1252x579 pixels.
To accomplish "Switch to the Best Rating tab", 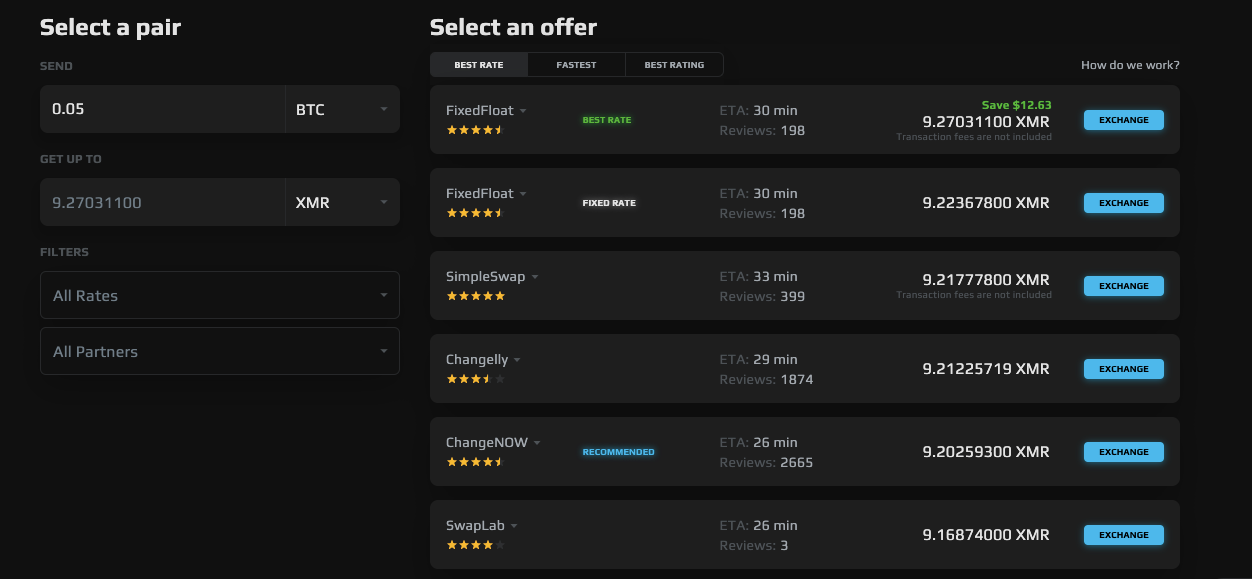I will [x=674, y=65].
